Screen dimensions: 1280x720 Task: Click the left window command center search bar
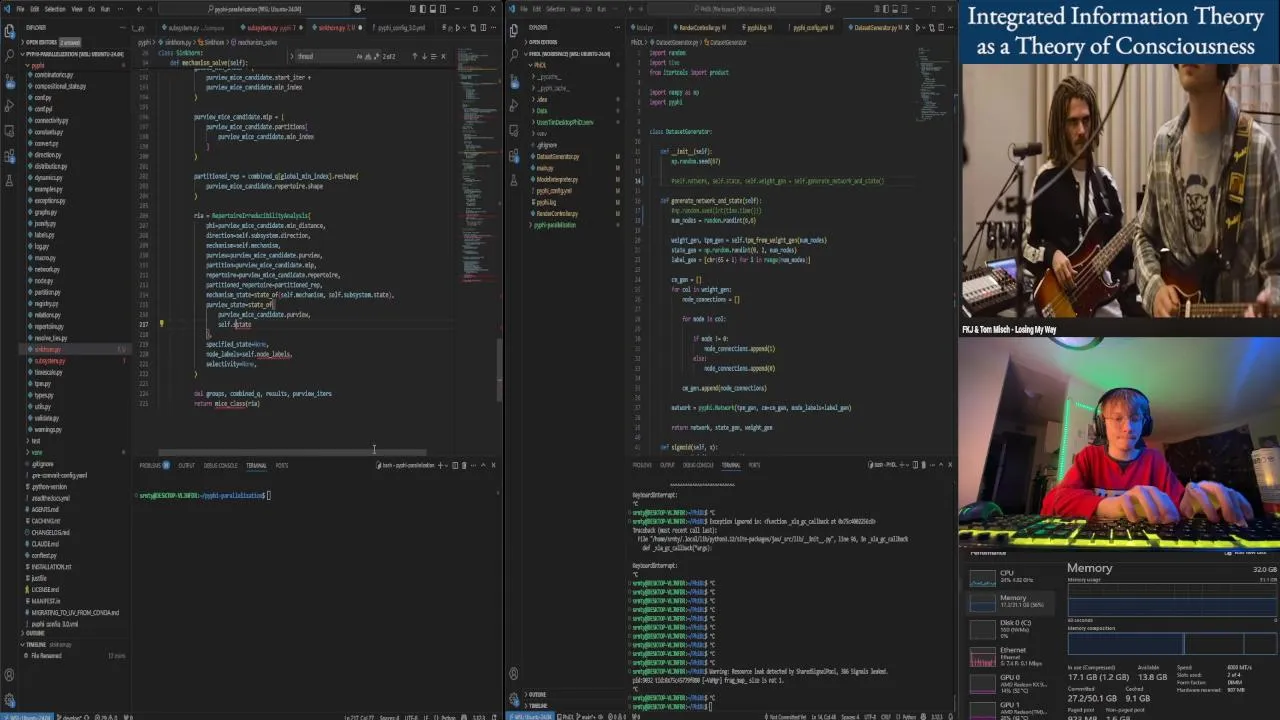pyautogui.click(x=255, y=9)
